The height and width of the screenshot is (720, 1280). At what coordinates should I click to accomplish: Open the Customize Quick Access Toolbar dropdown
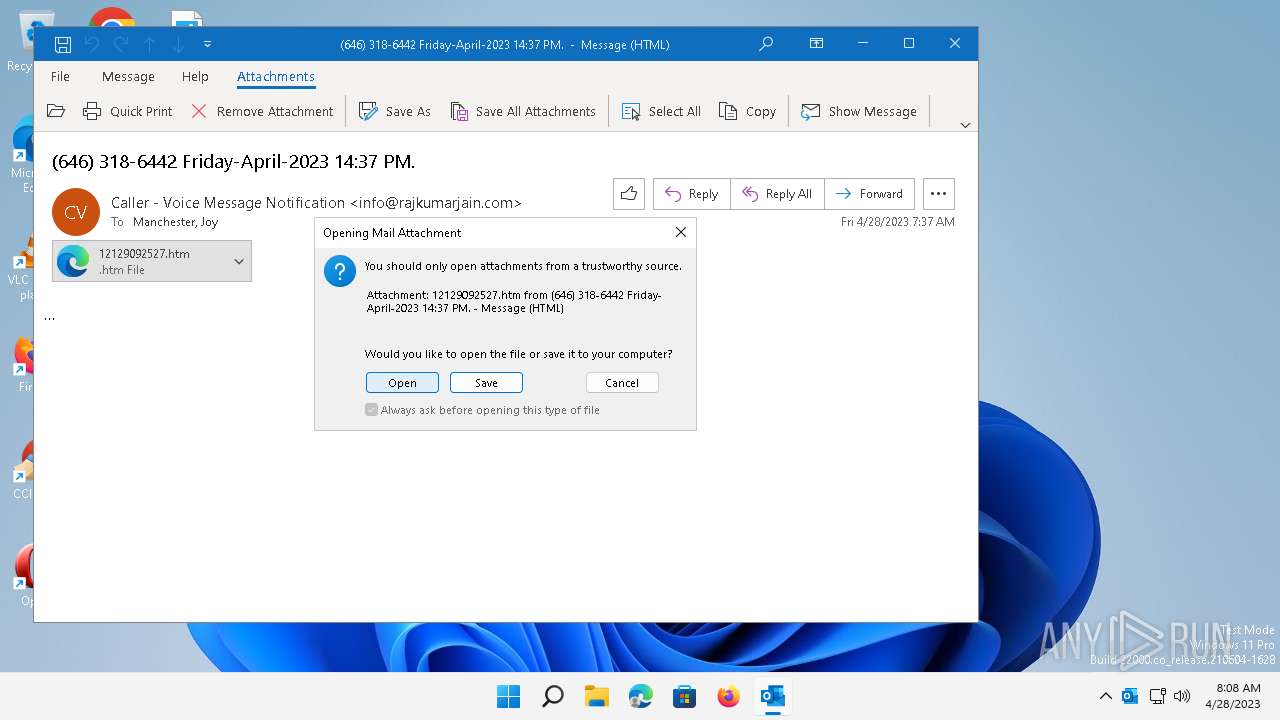click(x=207, y=44)
